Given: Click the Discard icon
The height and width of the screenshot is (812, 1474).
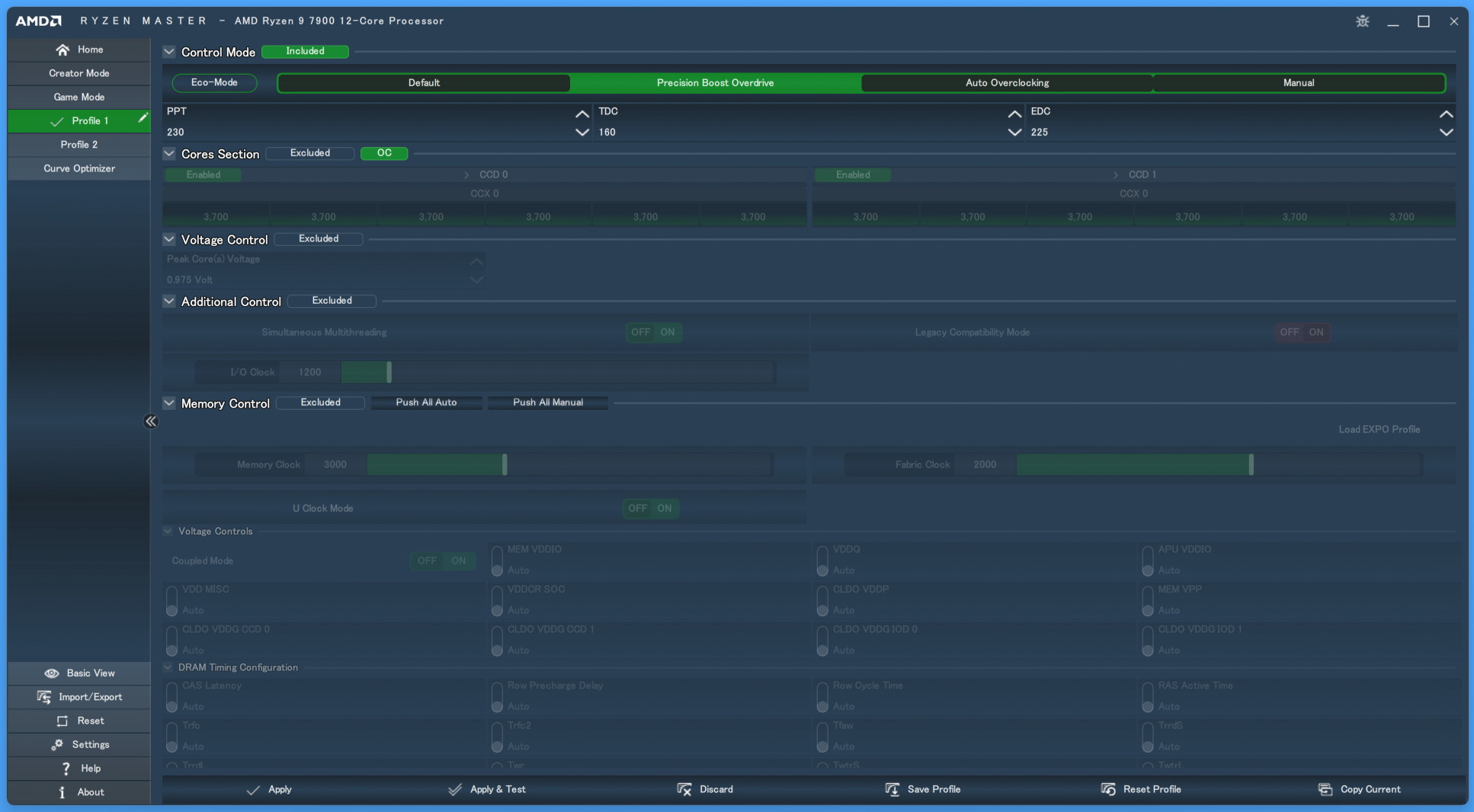Looking at the screenshot, I should click(684, 789).
